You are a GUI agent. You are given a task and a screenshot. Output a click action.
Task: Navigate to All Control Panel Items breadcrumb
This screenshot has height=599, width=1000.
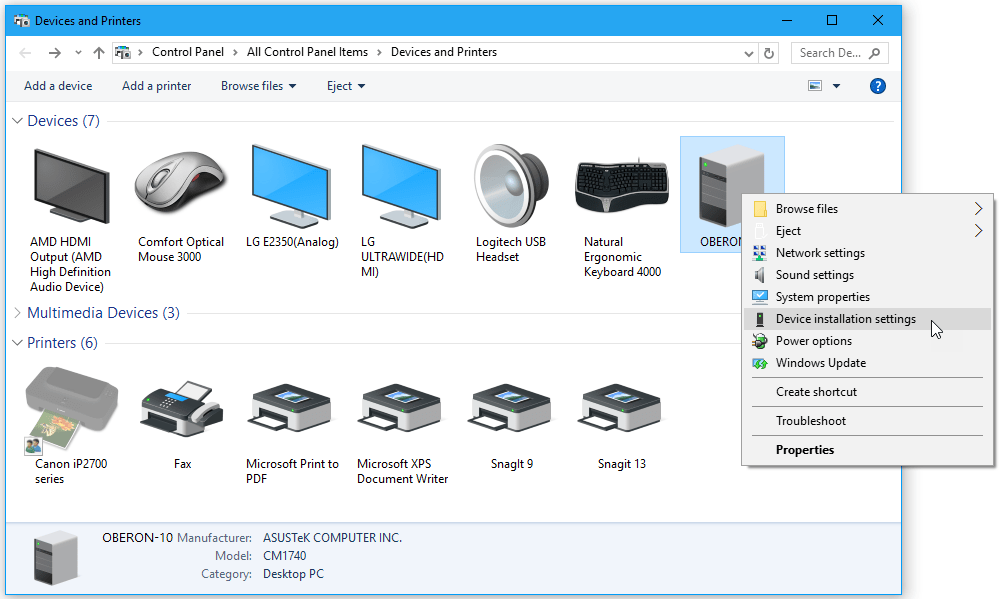[307, 52]
